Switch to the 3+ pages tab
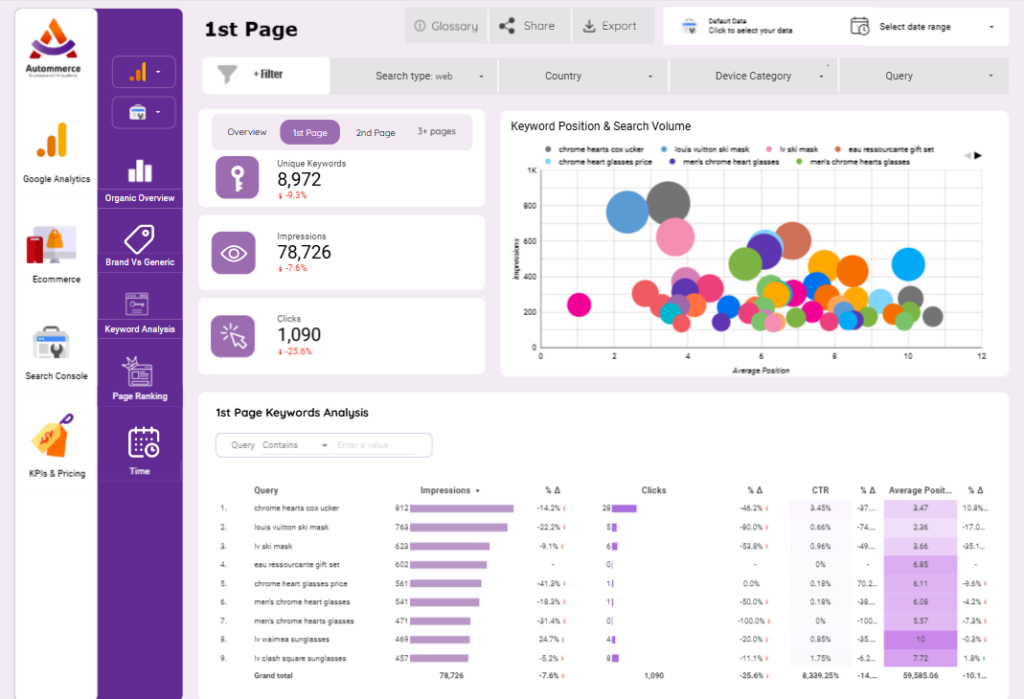 [x=436, y=131]
